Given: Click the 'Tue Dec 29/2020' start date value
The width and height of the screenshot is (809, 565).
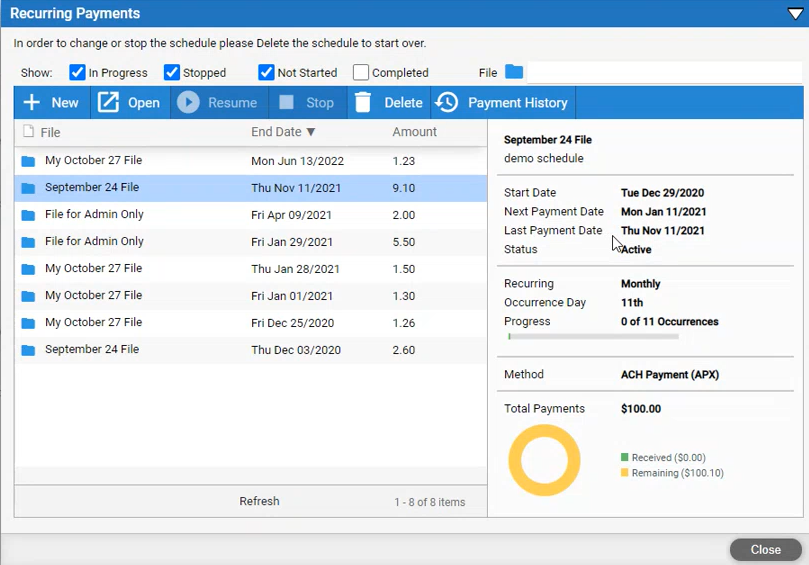Looking at the screenshot, I should click(x=662, y=193).
